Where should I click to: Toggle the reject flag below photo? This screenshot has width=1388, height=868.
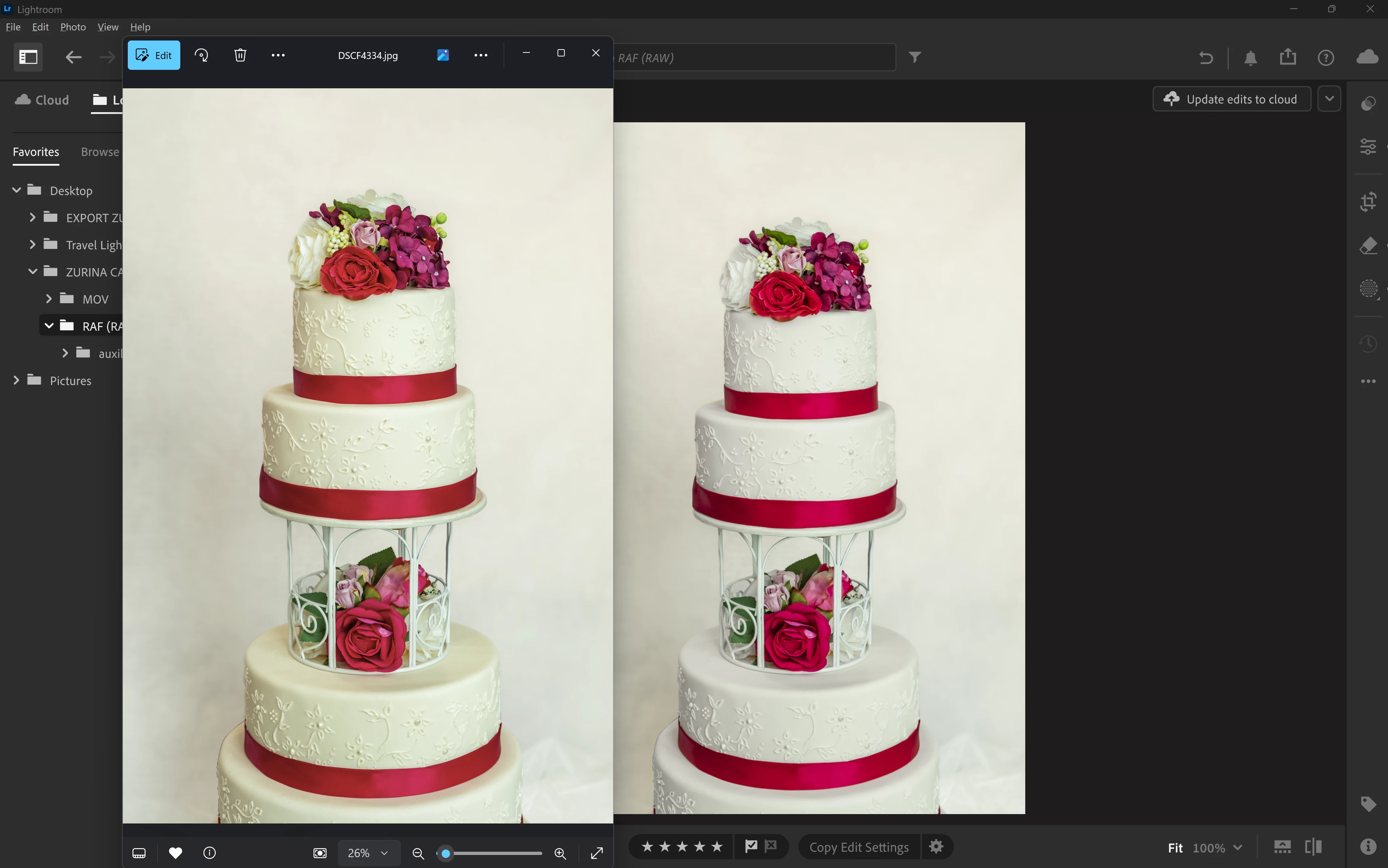click(x=771, y=846)
